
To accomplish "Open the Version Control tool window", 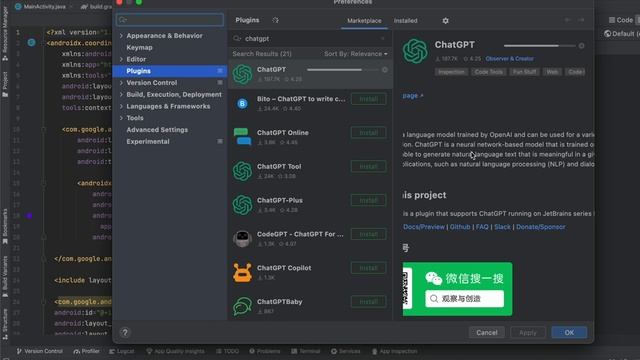I will pos(40,351).
